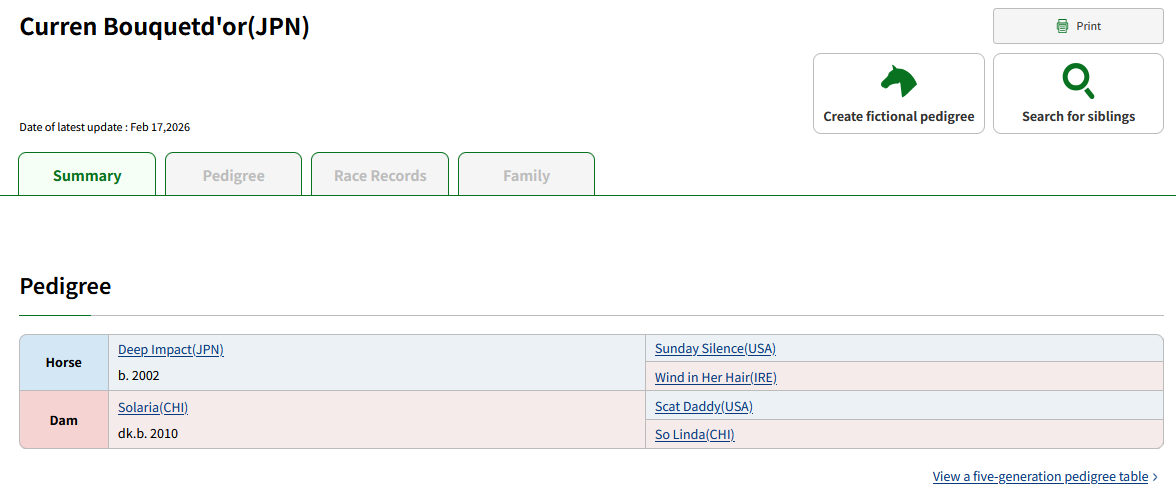Viewport: 1176px width, 503px height.
Task: Open the Pedigree tab
Action: (x=233, y=175)
